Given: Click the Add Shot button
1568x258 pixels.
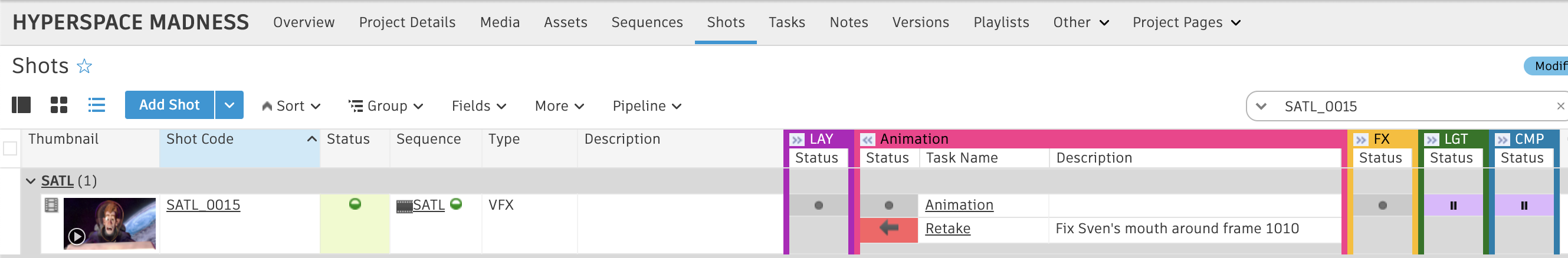Looking at the screenshot, I should (169, 105).
